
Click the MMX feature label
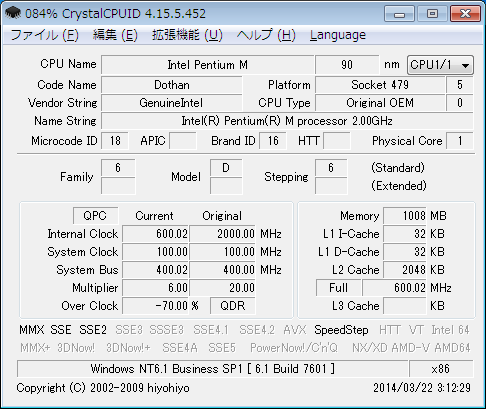pyautogui.click(x=32, y=330)
